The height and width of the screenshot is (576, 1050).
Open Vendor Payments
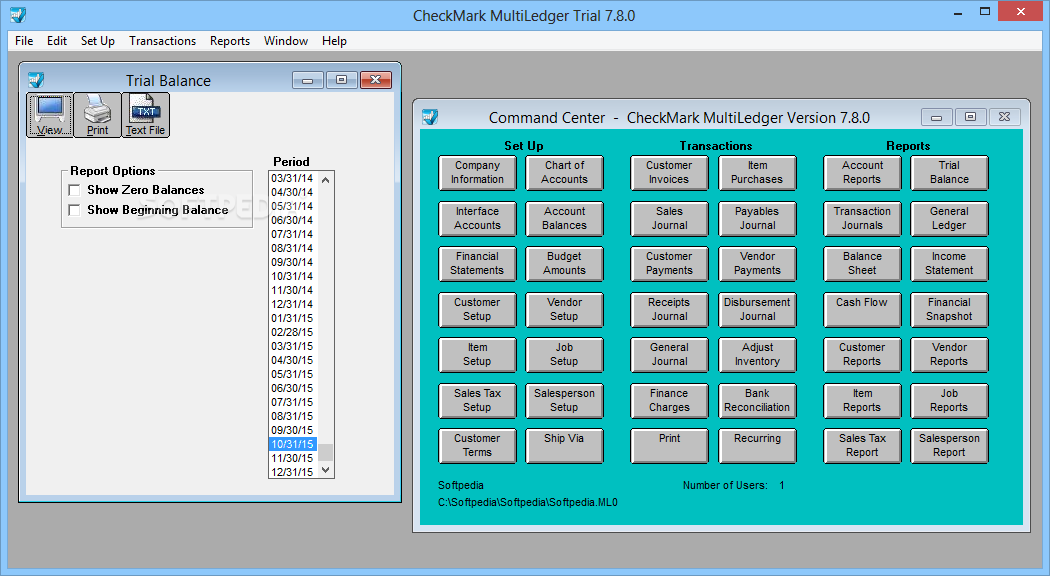[757, 264]
